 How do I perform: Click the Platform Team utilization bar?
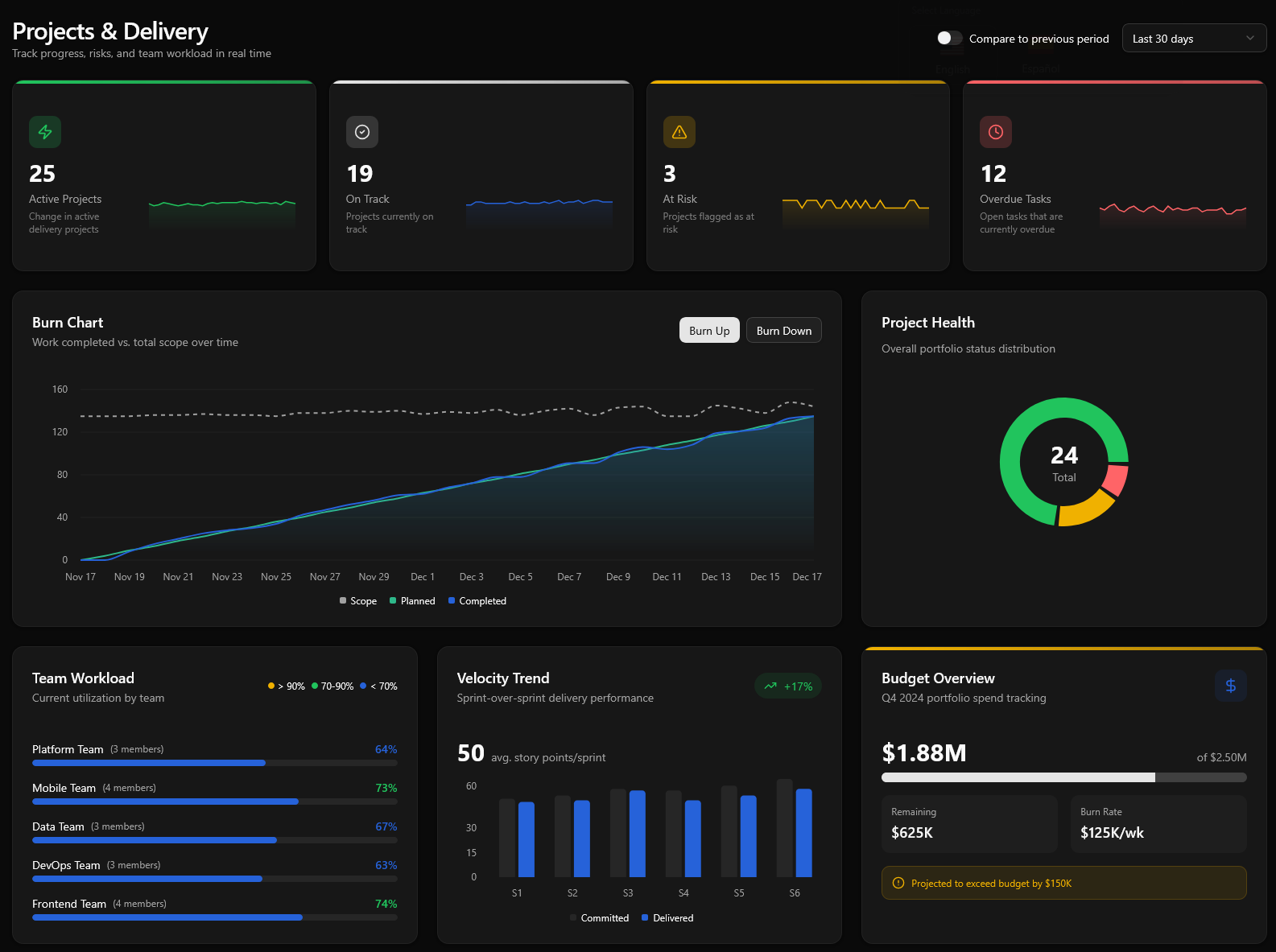[x=215, y=763]
